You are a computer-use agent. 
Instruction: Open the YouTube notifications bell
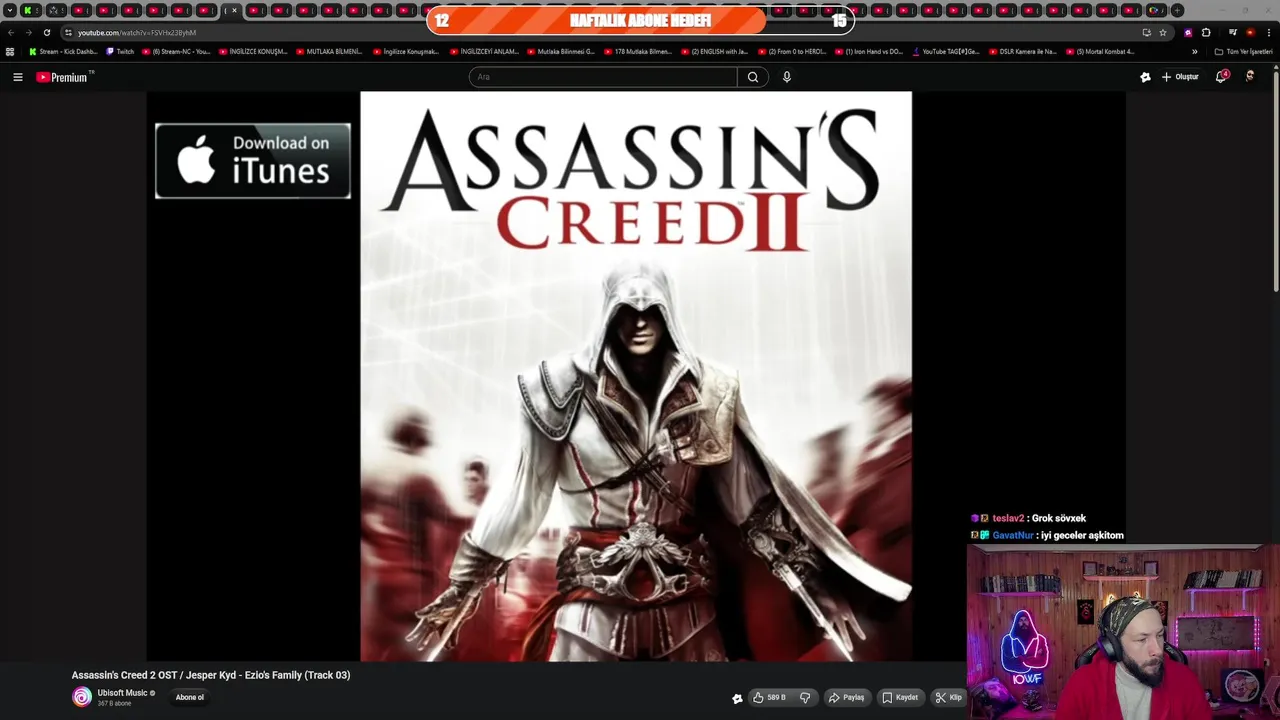[x=1221, y=77]
